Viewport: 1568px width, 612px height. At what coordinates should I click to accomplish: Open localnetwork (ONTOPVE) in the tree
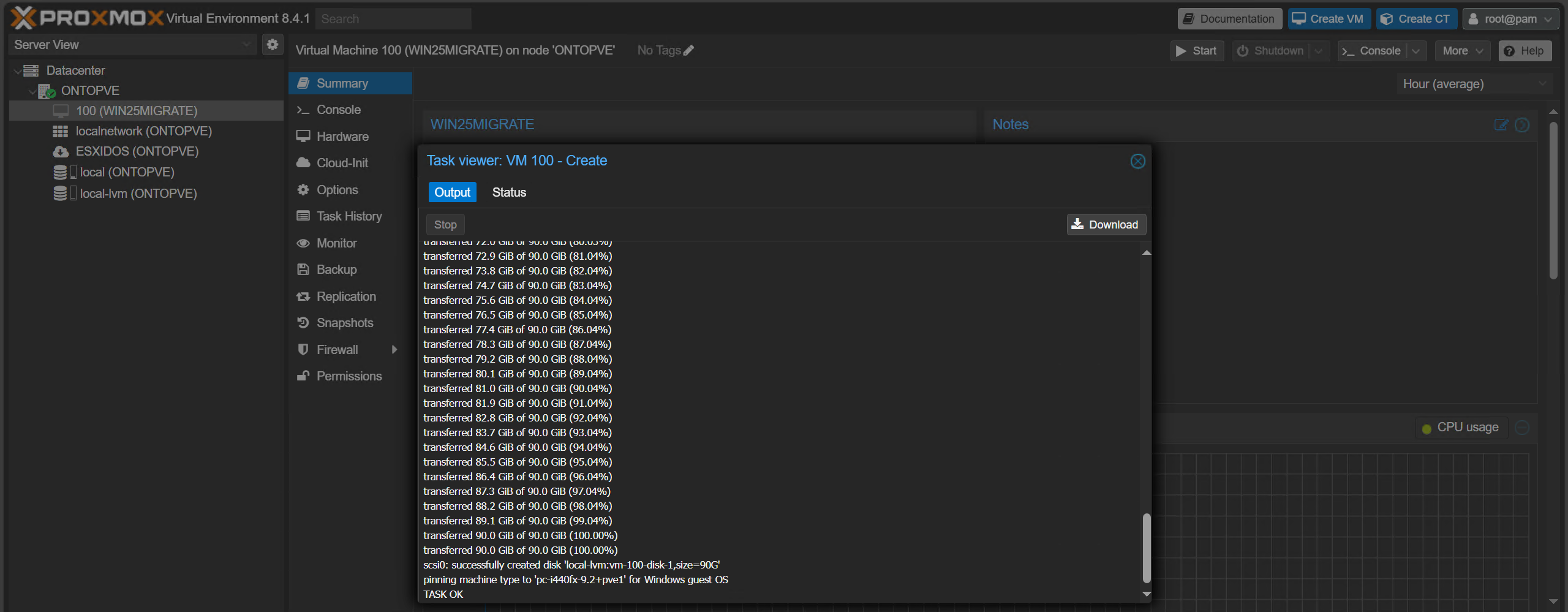click(143, 131)
